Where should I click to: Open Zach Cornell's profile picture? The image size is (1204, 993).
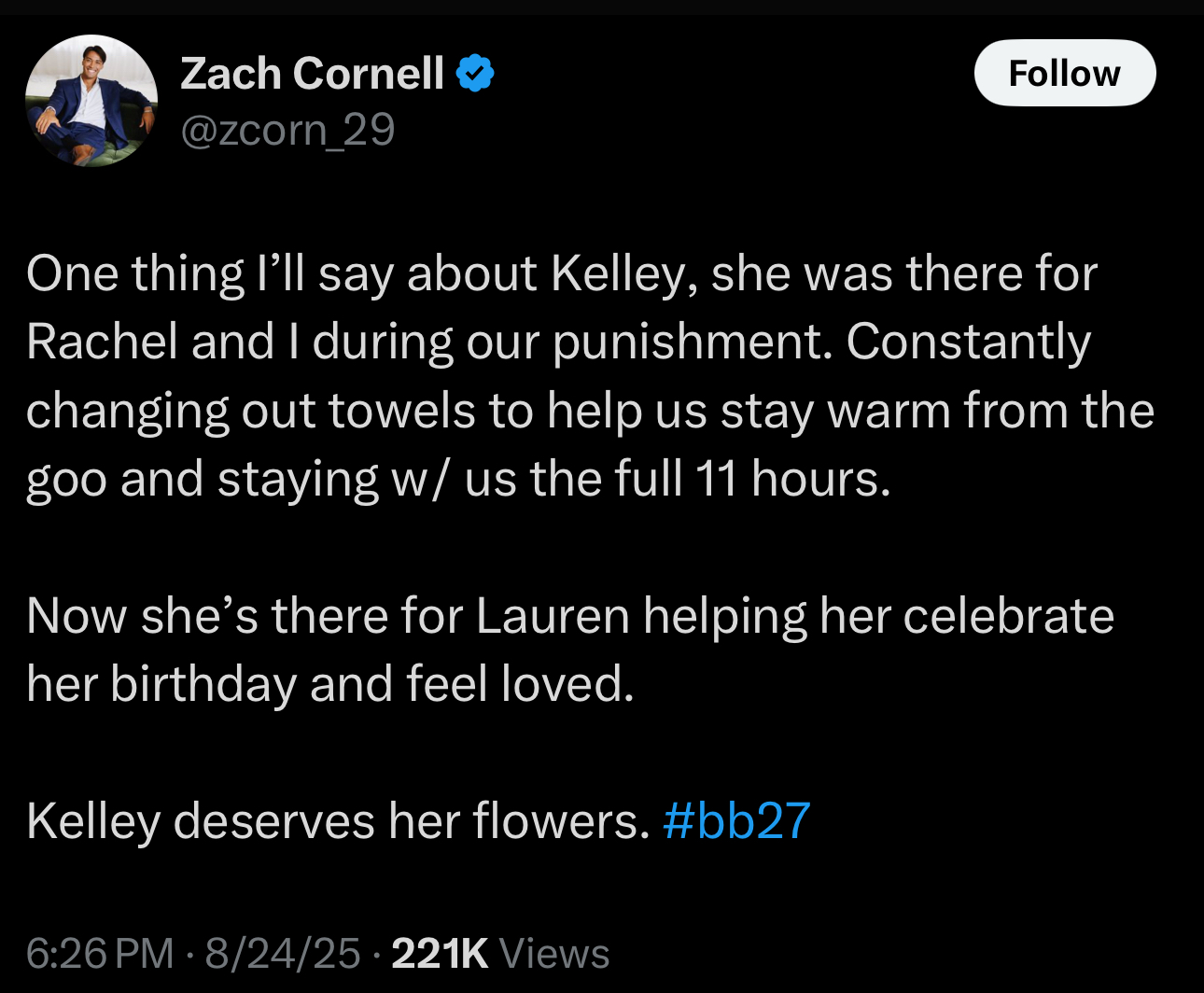tap(91, 101)
